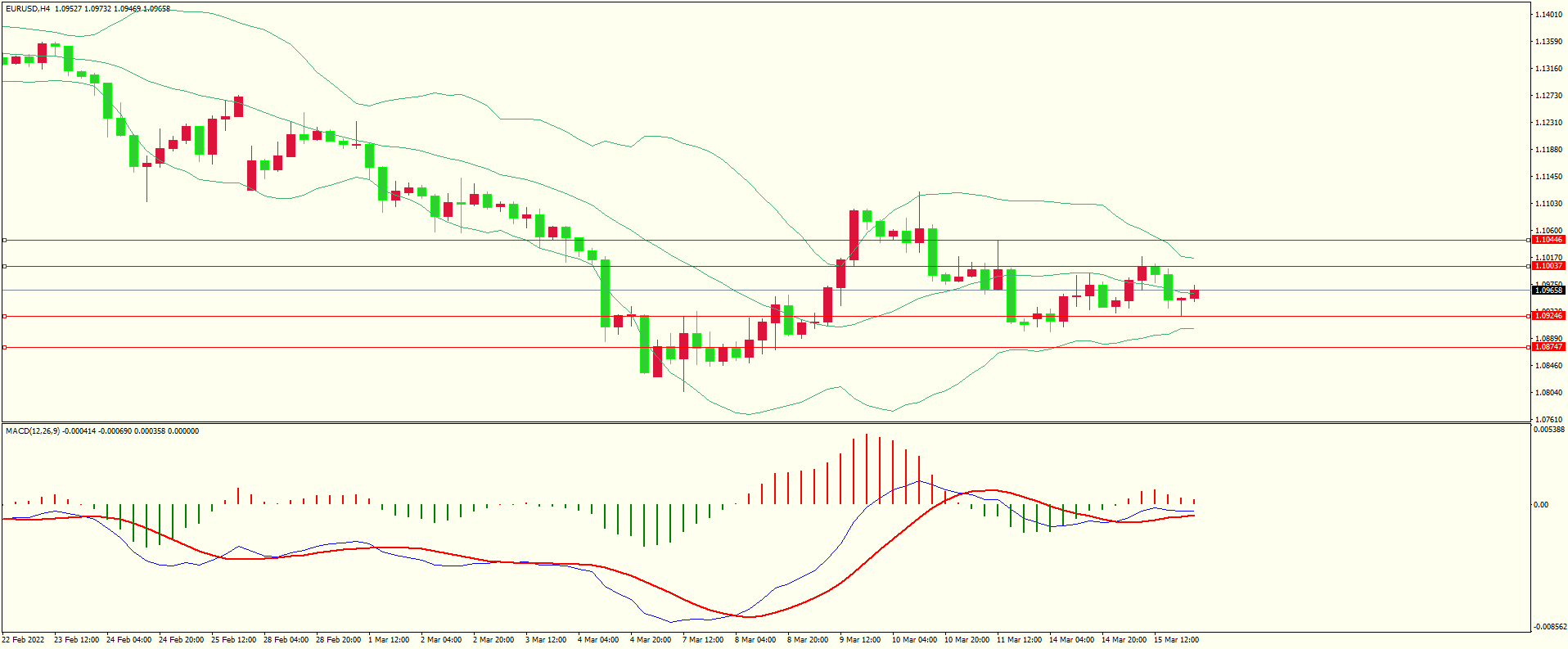Click the 1.13590 price axis label

click(x=1548, y=42)
